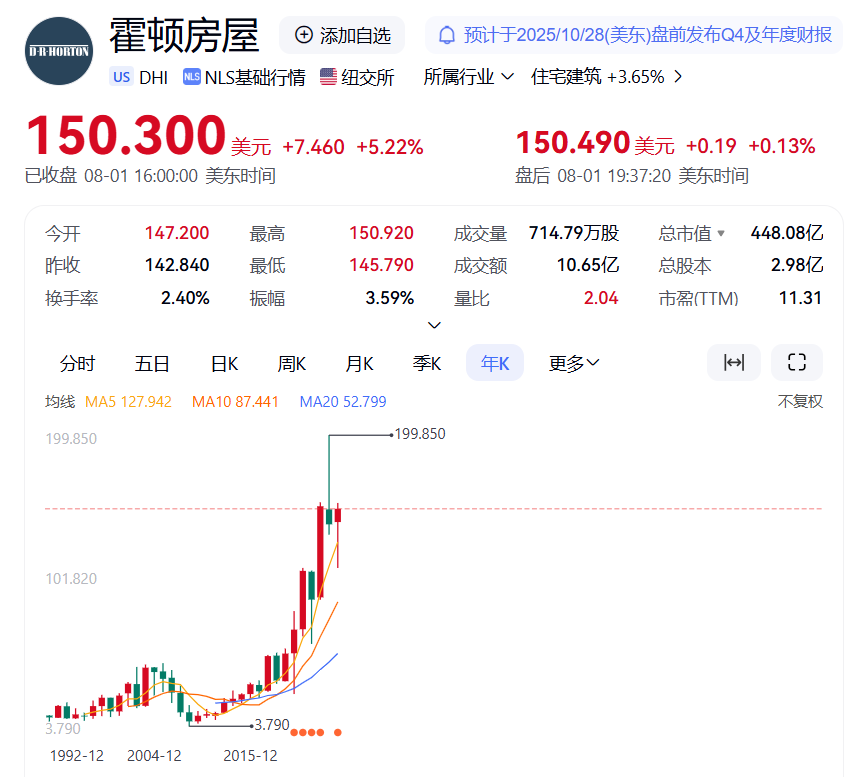Click the chart width fit icon
Viewport: 863px width, 777px height.
734,363
